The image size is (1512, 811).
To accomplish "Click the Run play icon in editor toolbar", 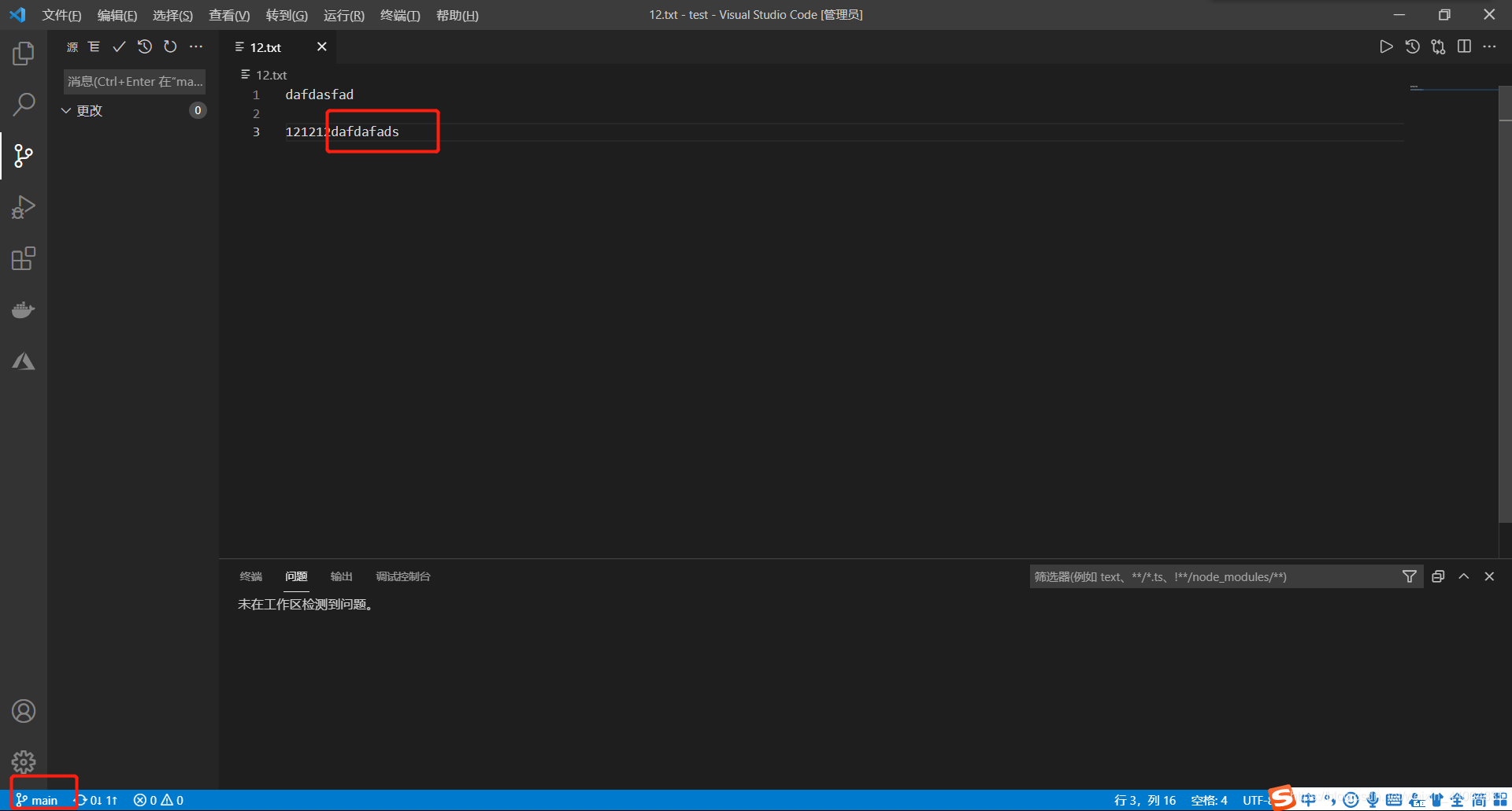I will [x=1386, y=47].
